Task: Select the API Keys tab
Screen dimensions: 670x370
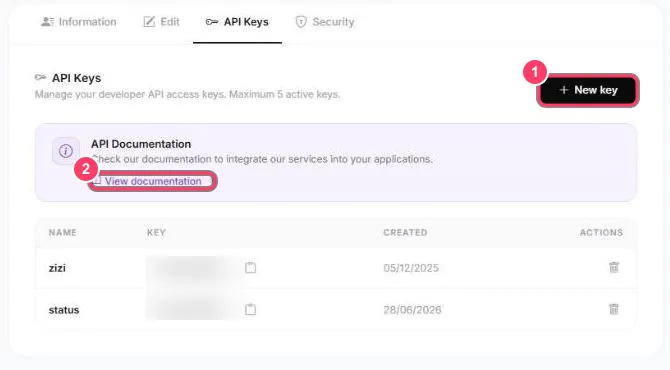Action: (237, 22)
